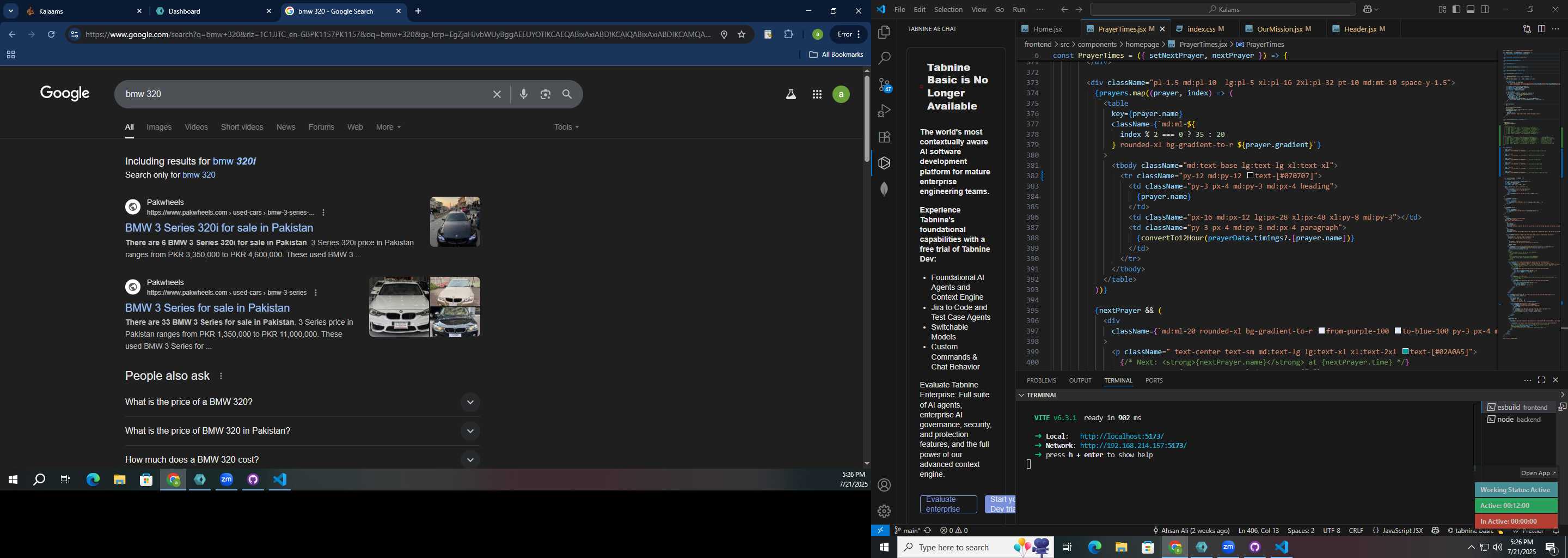Switch to the Dashboard Chrome tab
Screen dimensions: 1568x558
click(213, 11)
